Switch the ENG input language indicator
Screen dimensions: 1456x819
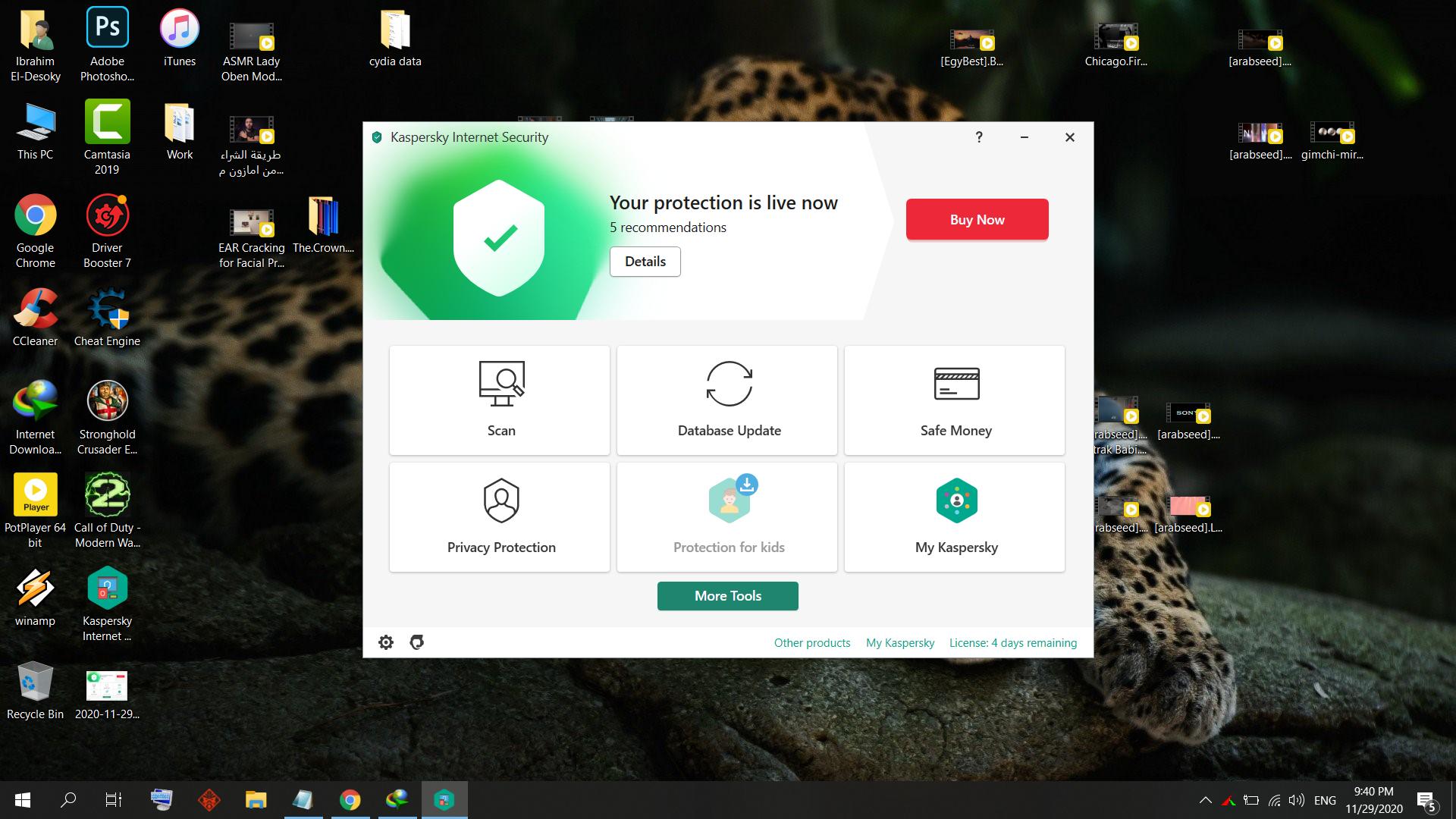tap(1325, 800)
